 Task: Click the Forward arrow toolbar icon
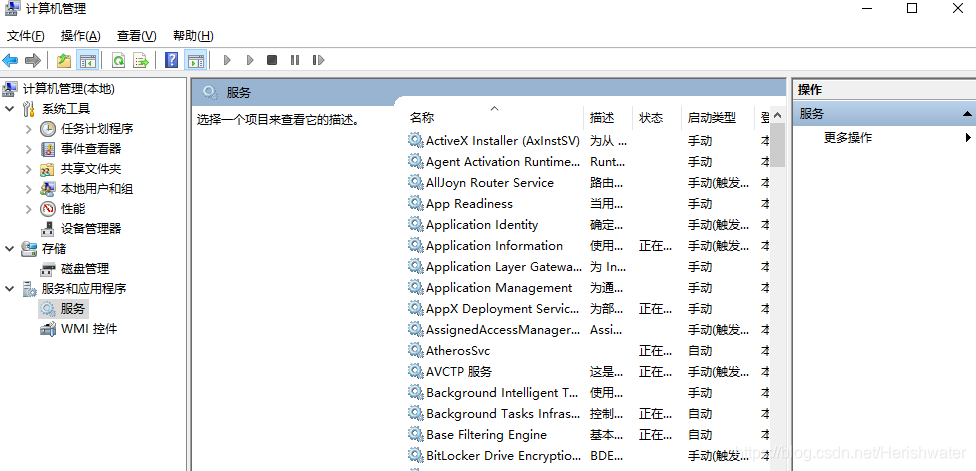[x=32, y=60]
